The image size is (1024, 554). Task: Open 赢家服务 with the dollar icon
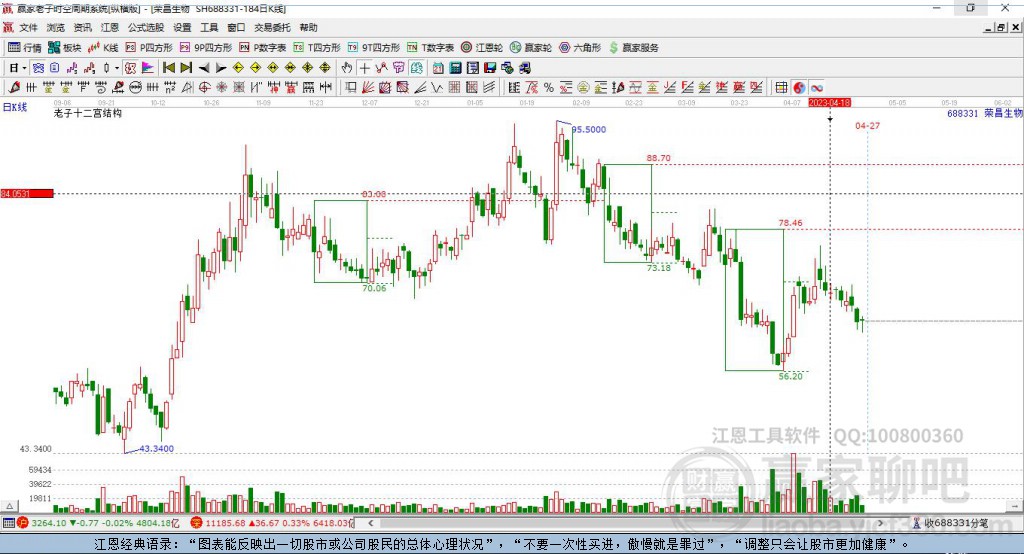coord(634,48)
